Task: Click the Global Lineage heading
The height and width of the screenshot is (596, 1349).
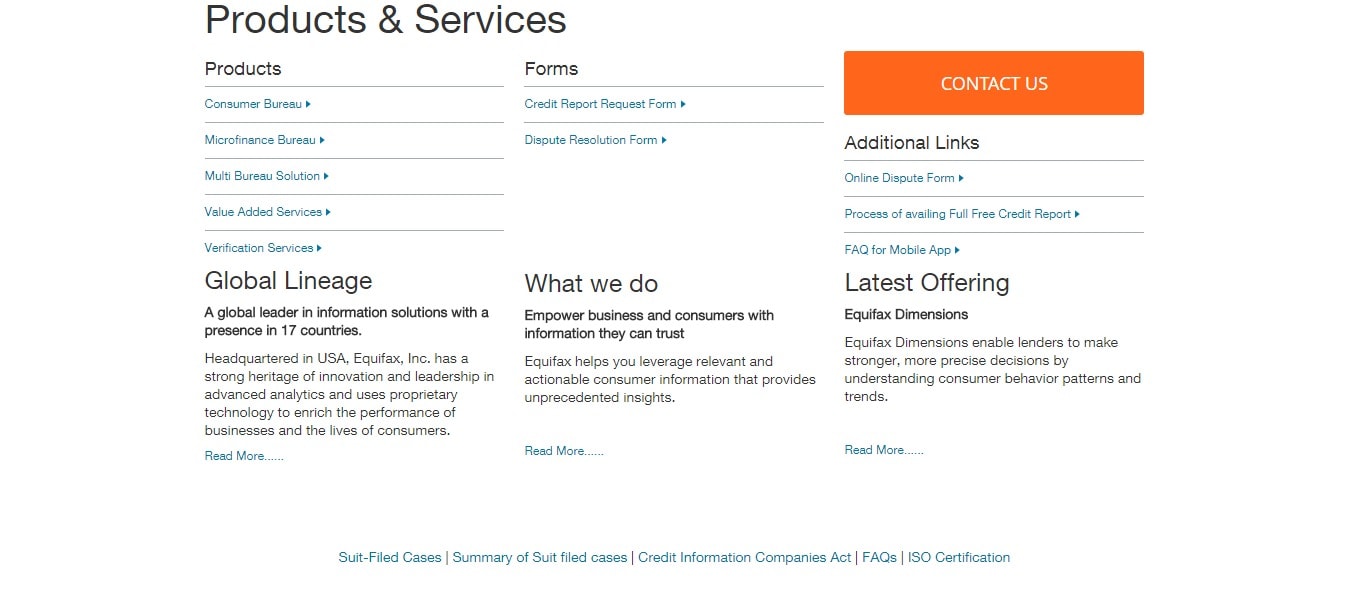Action: coord(288,281)
